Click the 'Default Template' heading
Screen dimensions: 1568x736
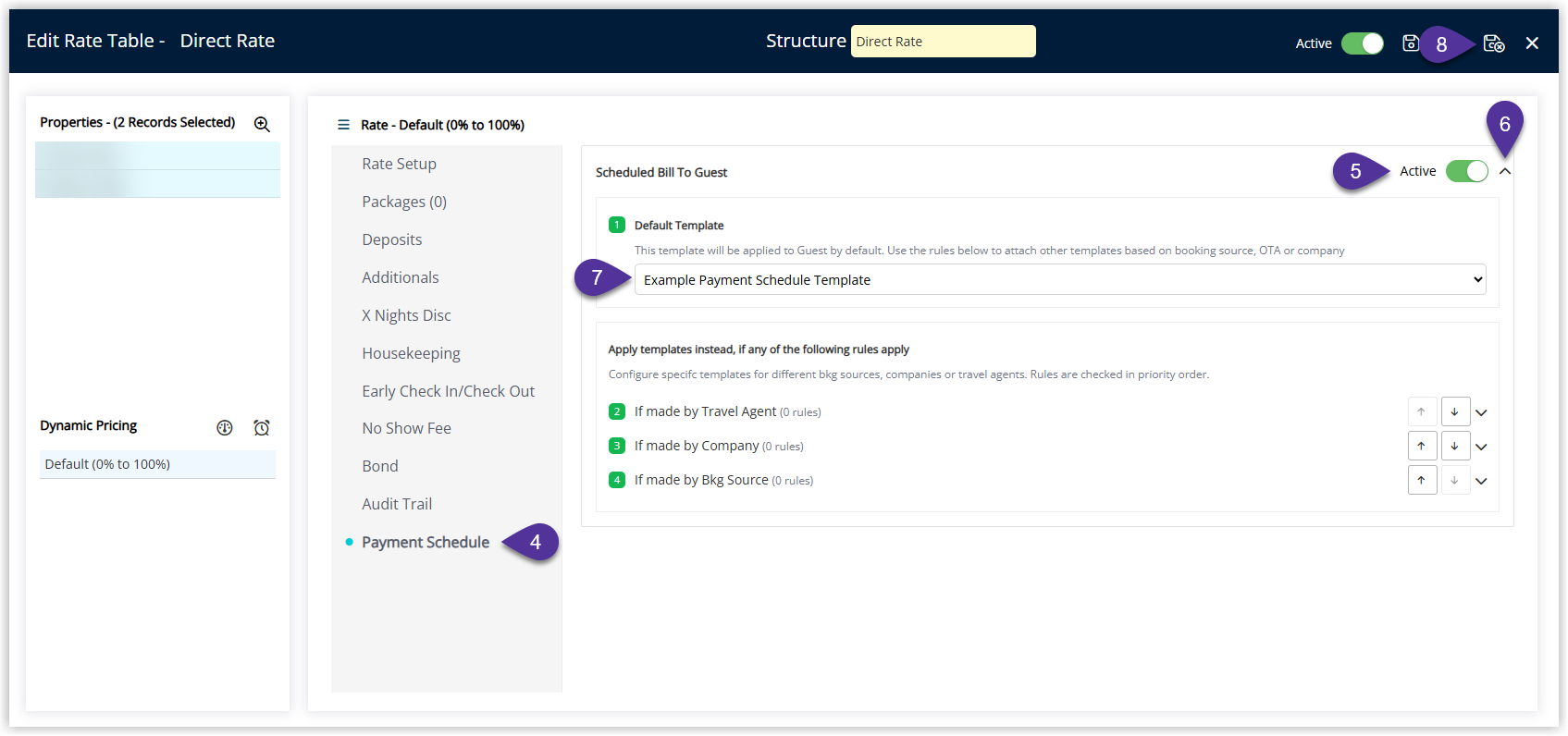point(679,226)
